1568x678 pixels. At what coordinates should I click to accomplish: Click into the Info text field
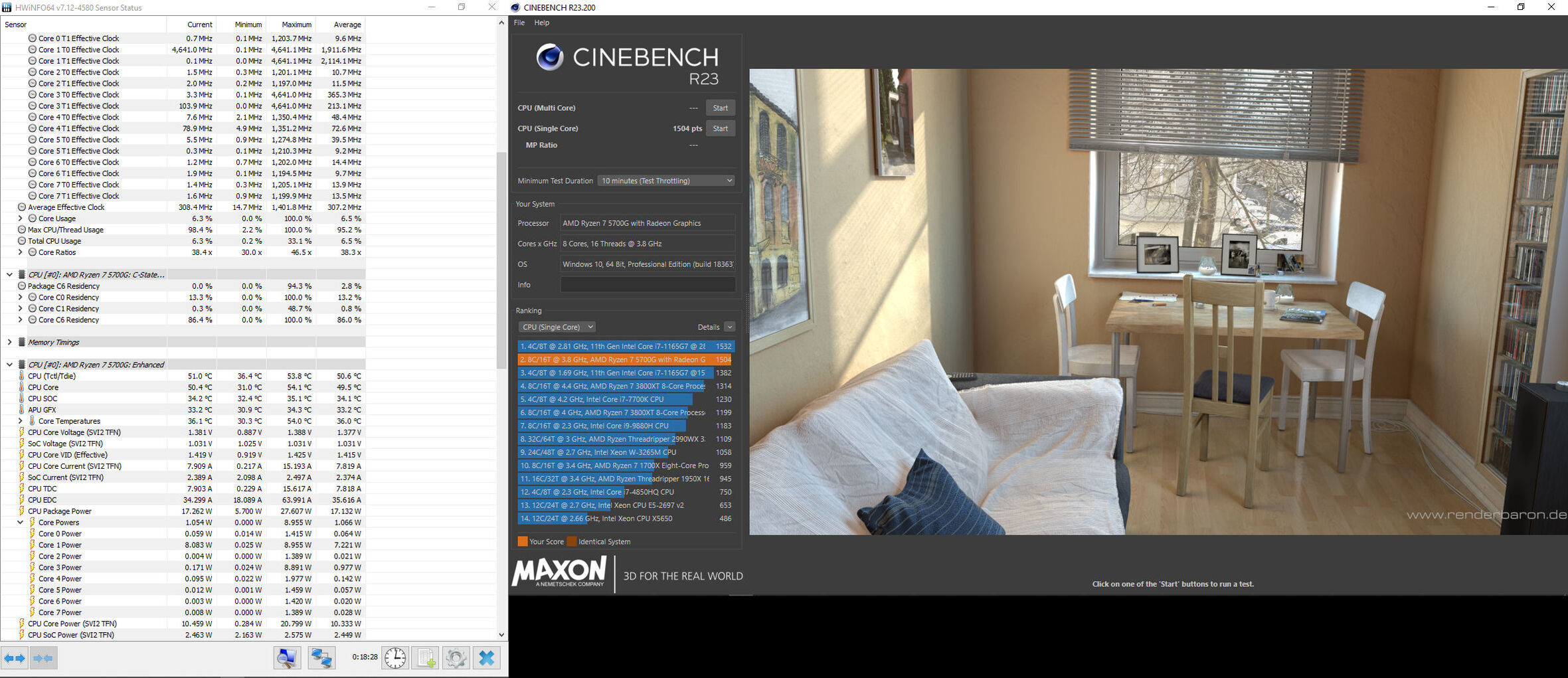tap(648, 285)
